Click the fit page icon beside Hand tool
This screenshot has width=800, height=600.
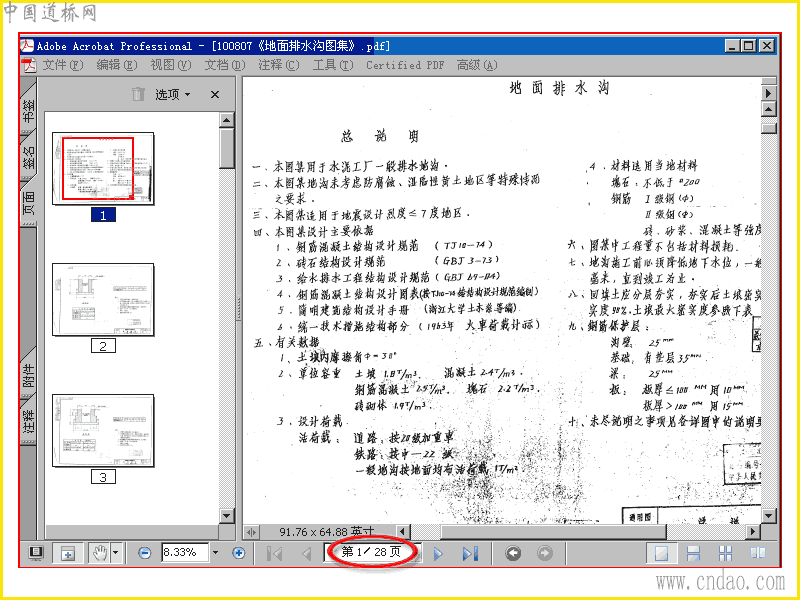pyautogui.click(x=68, y=553)
